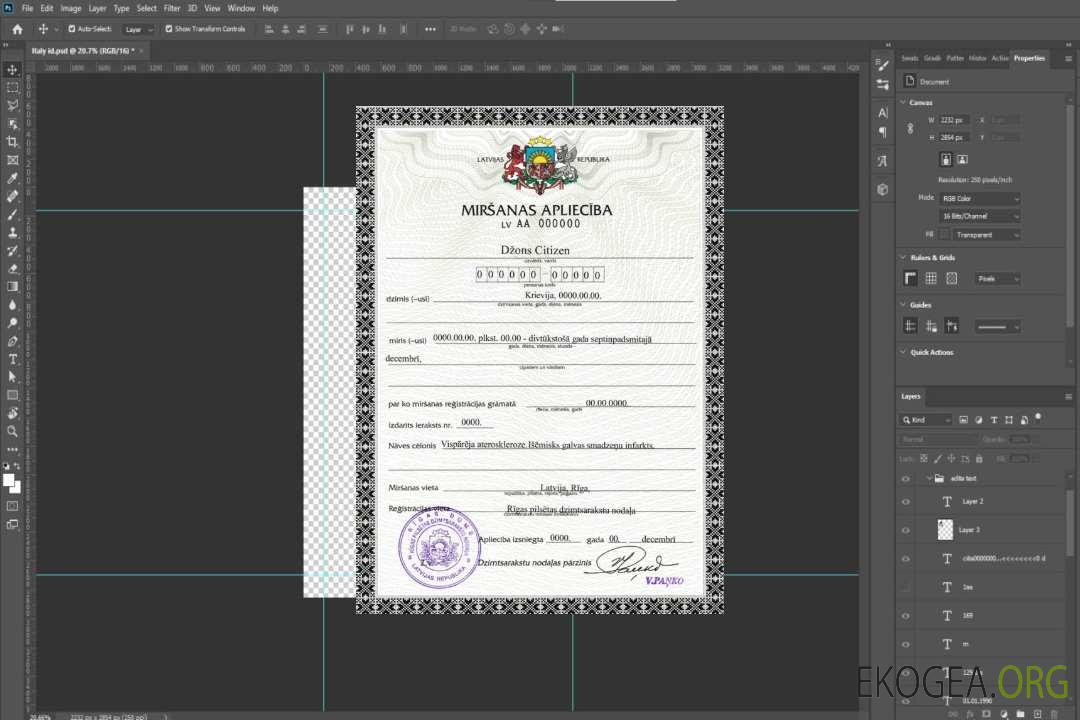This screenshot has width=1080, height=720.
Task: Open the Pixels units dropdown
Action: [998, 279]
